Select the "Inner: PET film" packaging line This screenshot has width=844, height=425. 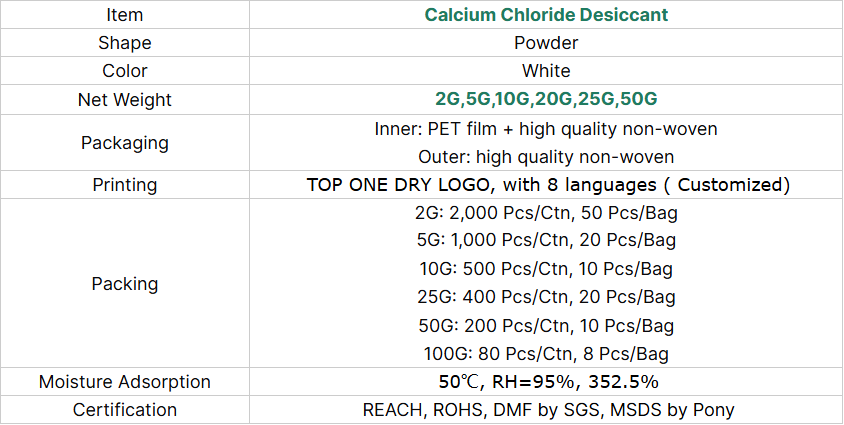[546, 129]
